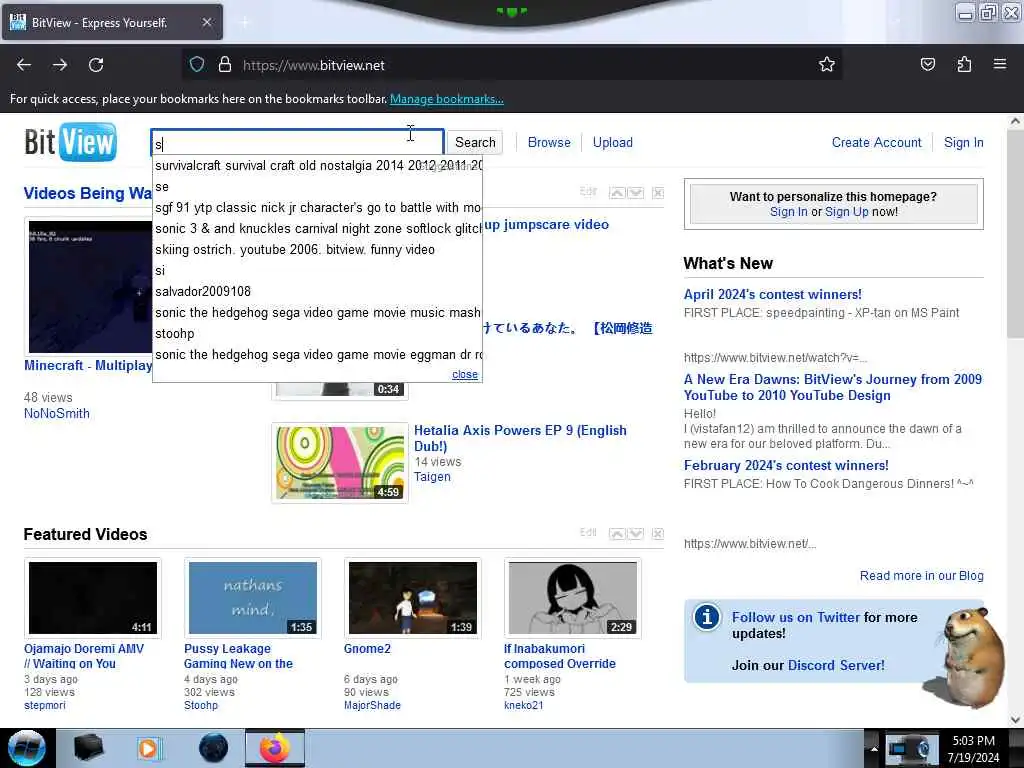The width and height of the screenshot is (1024, 768).
Task: Show hidden system tray icons
Action: click(x=874, y=749)
